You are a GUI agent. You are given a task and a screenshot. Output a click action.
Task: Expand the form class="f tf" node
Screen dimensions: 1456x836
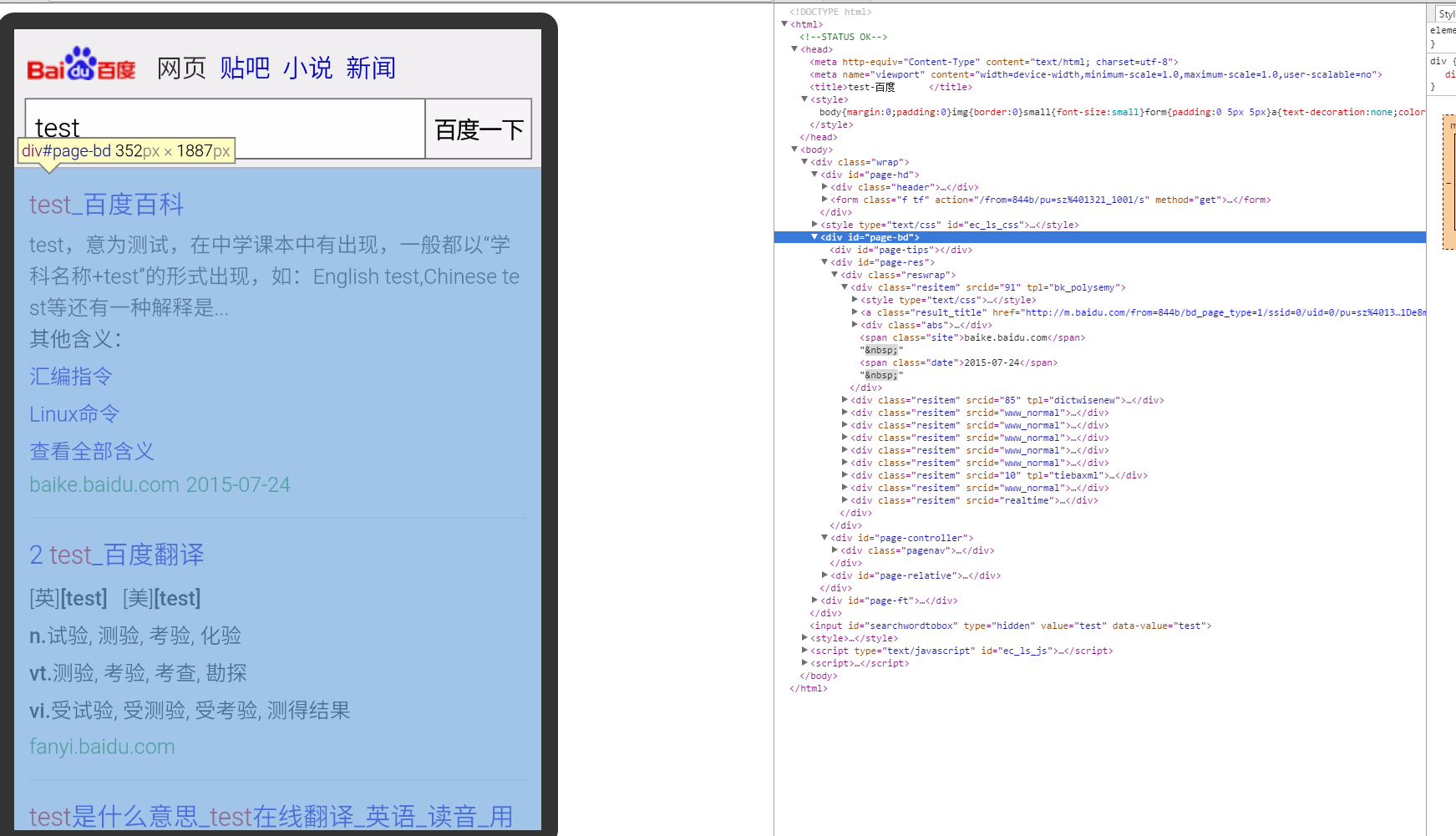[x=824, y=200]
